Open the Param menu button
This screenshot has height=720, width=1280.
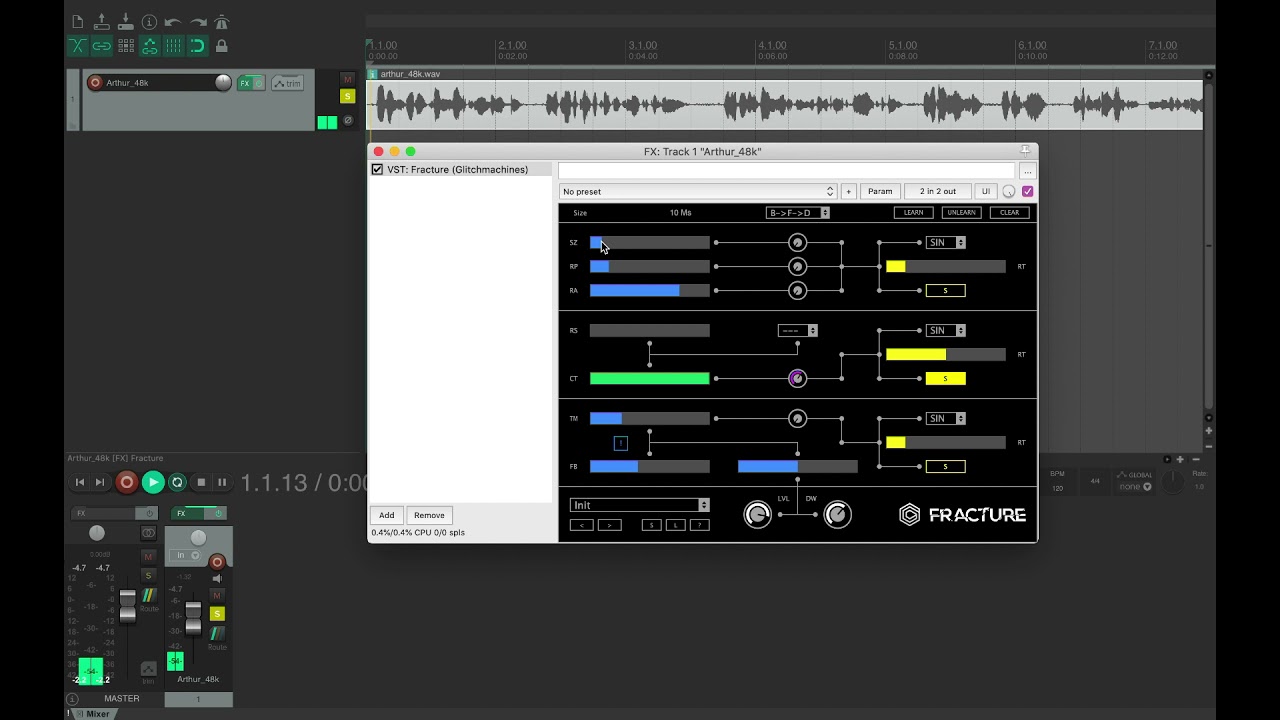pos(880,191)
